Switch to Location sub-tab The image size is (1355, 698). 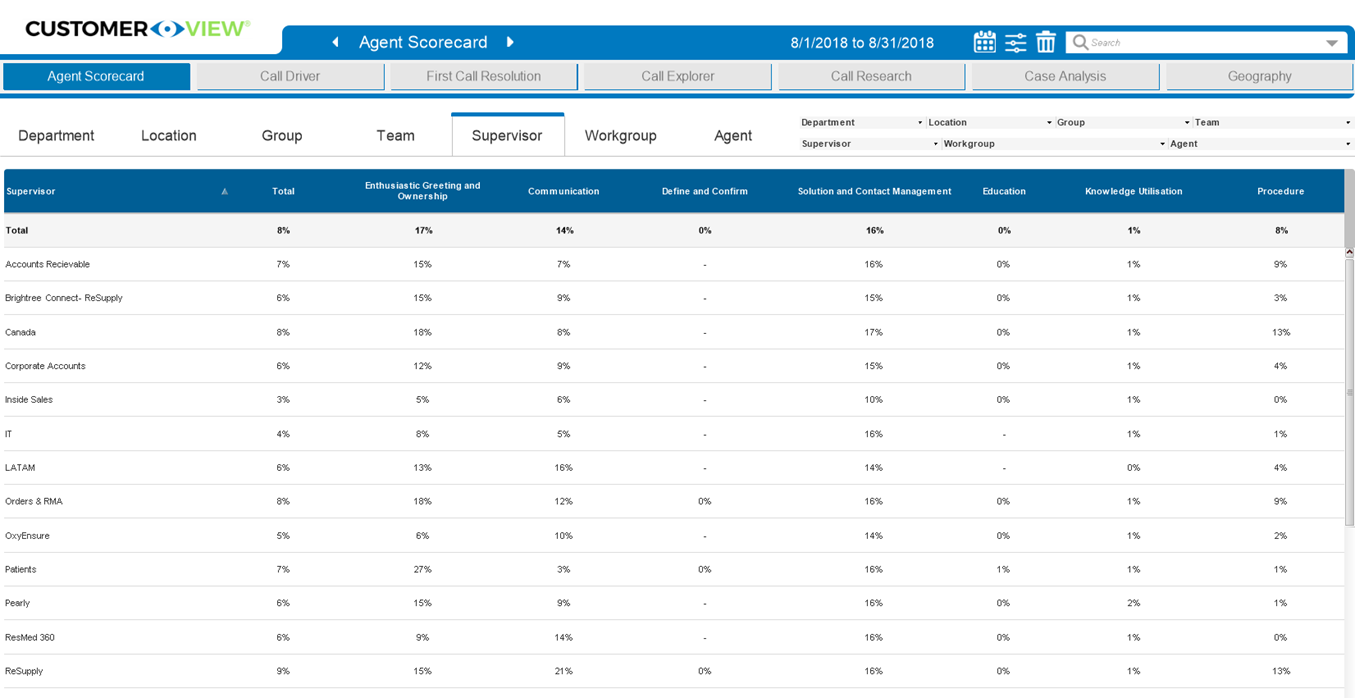tap(169, 136)
